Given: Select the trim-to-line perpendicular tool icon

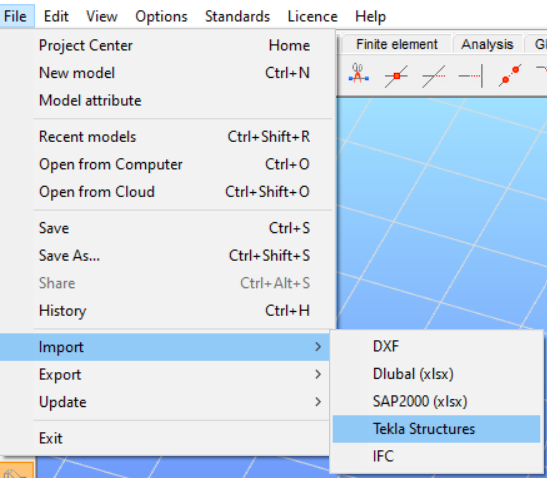Looking at the screenshot, I should coord(471,76).
